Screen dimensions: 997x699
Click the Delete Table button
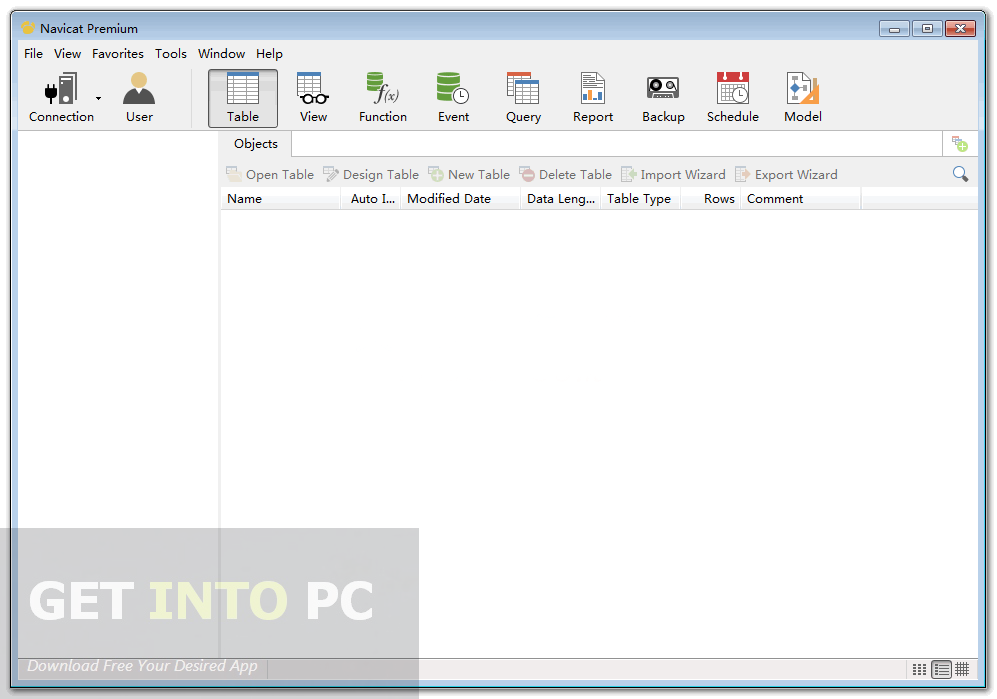[x=566, y=174]
